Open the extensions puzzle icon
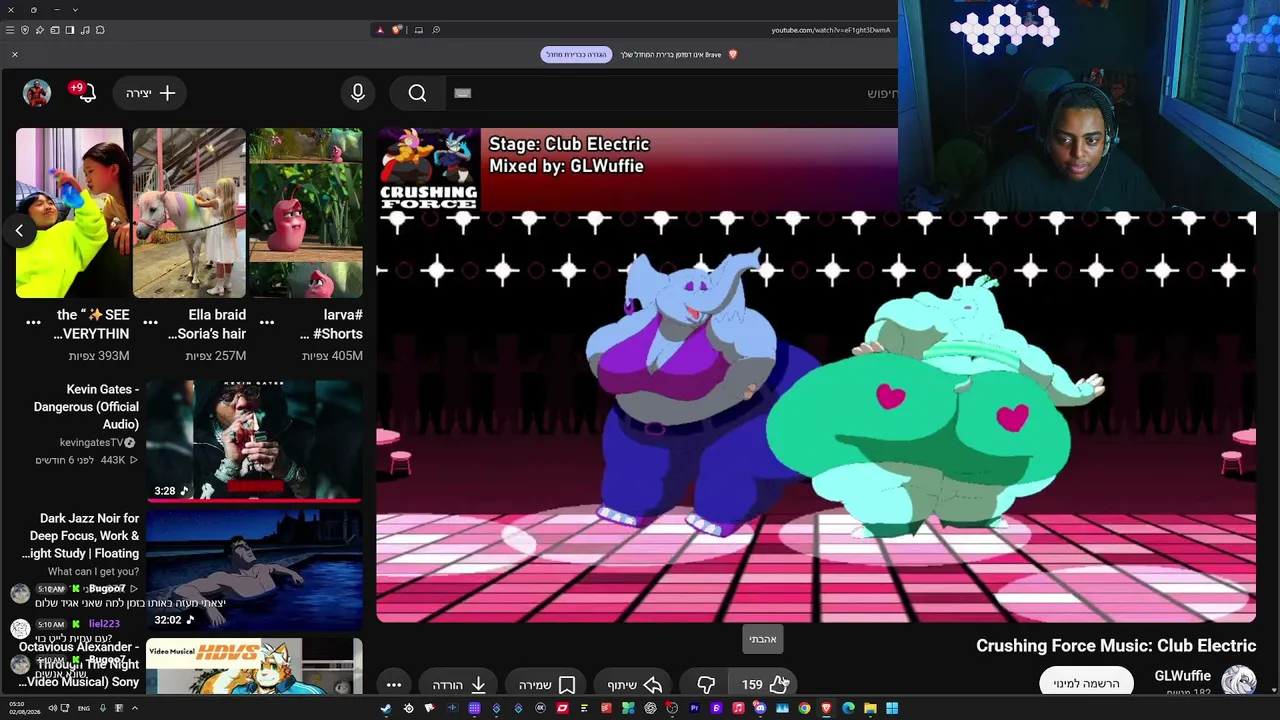Viewport: 1280px width, 720px height. coord(100,30)
